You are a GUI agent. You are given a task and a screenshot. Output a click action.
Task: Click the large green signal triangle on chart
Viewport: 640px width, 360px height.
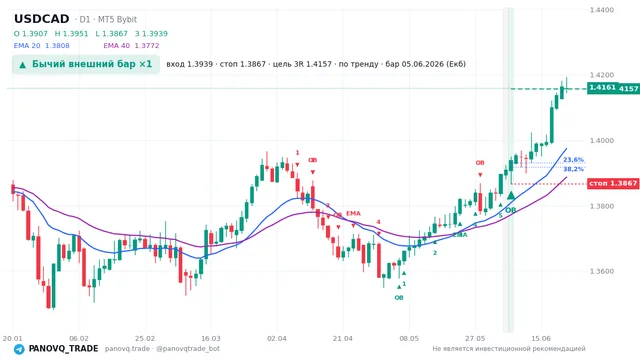[x=511, y=195]
